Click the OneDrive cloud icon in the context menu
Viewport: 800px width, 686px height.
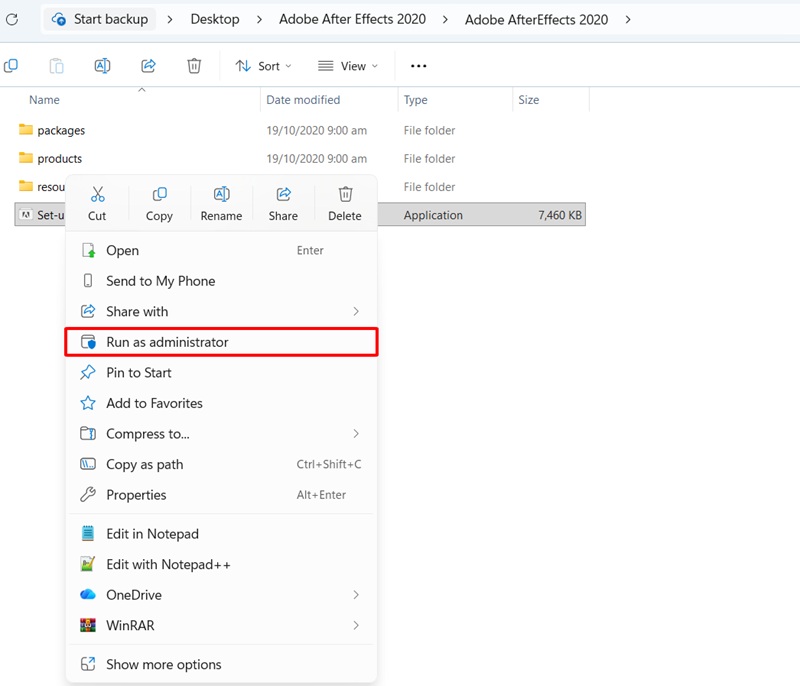coord(90,594)
